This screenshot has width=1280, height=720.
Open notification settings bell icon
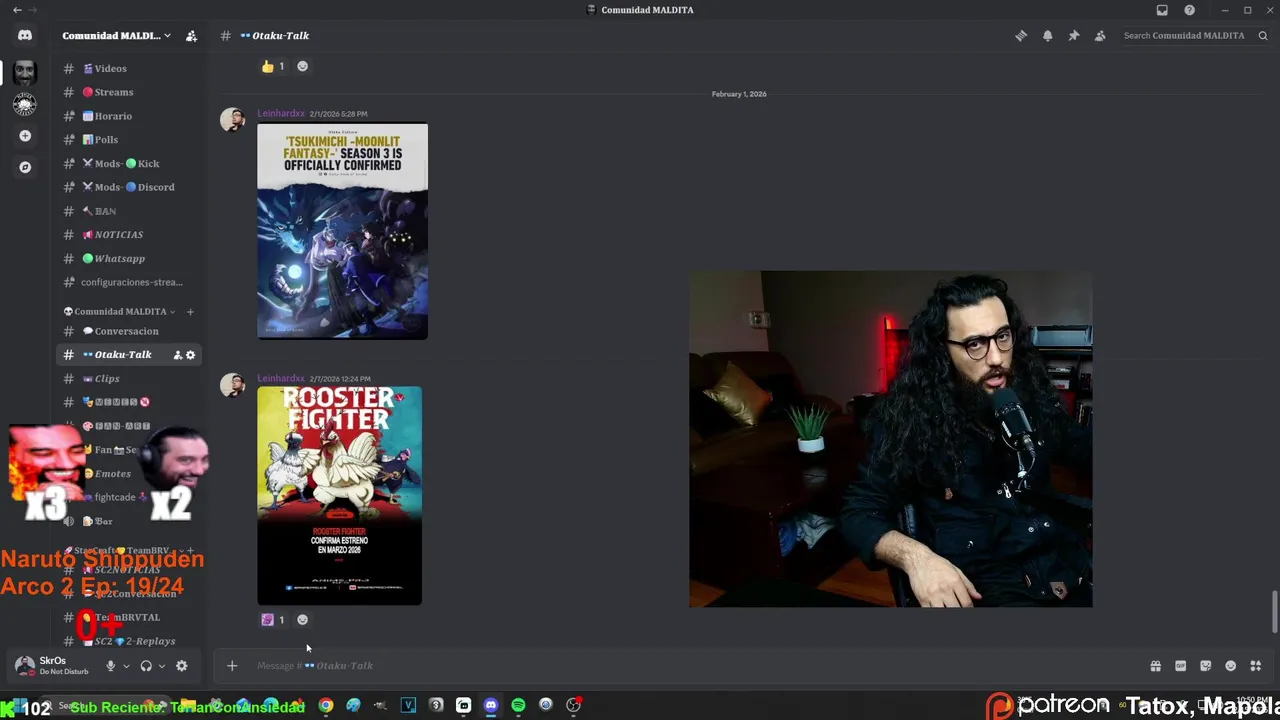(x=1047, y=35)
